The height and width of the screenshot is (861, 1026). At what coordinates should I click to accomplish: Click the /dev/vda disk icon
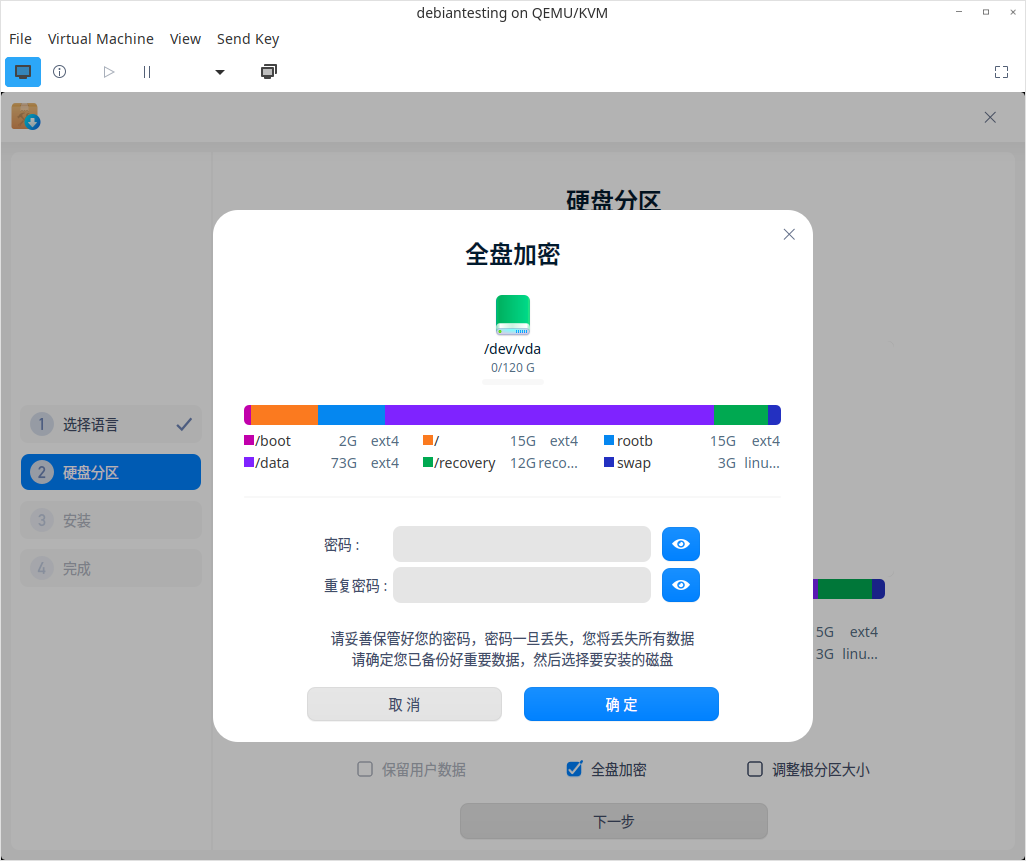pos(512,315)
